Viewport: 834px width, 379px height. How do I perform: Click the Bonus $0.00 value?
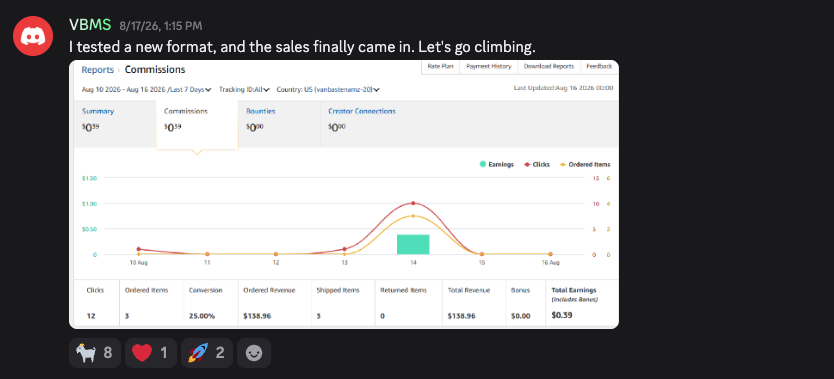[521, 316]
